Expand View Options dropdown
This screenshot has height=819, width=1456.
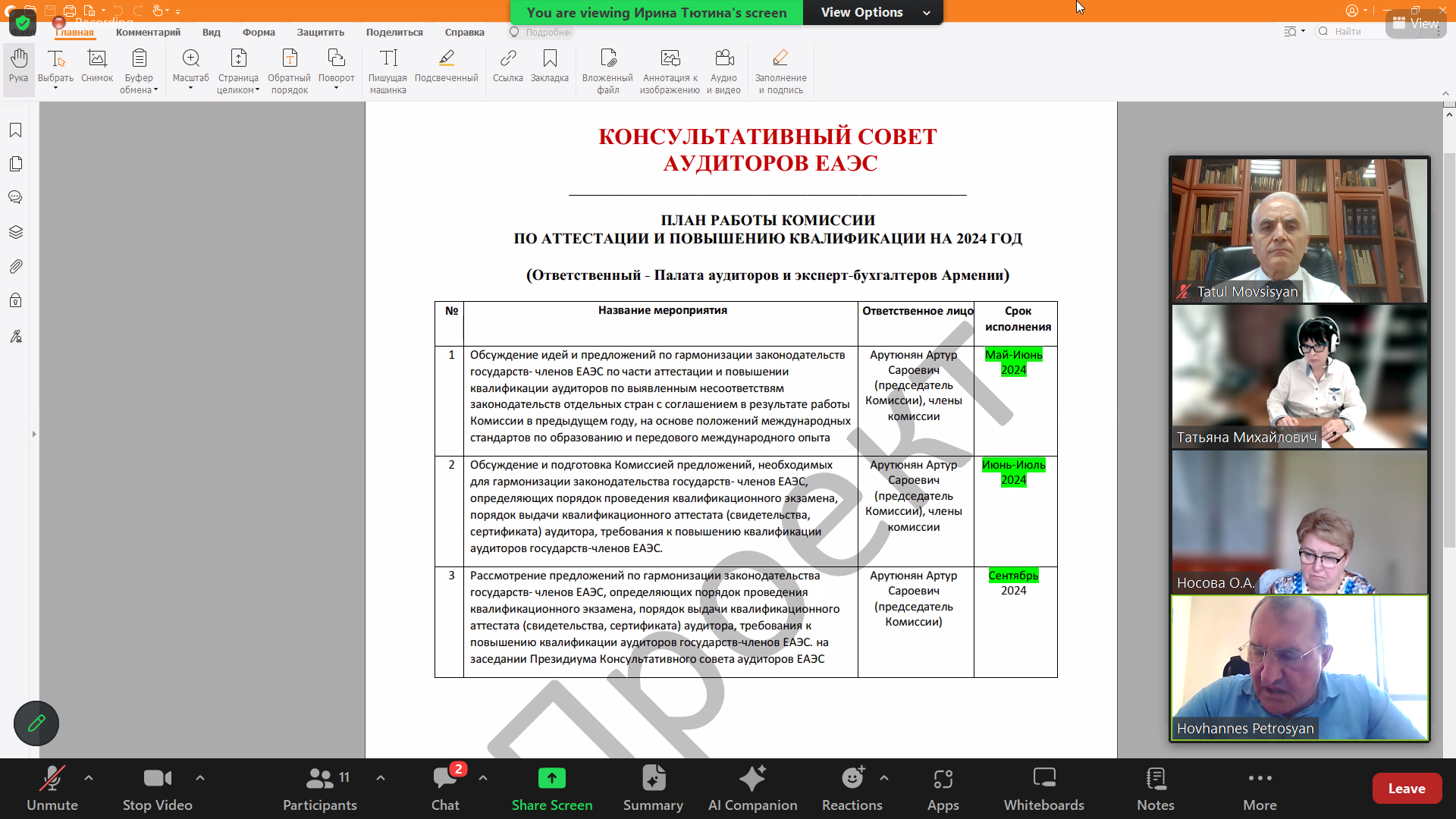(874, 12)
